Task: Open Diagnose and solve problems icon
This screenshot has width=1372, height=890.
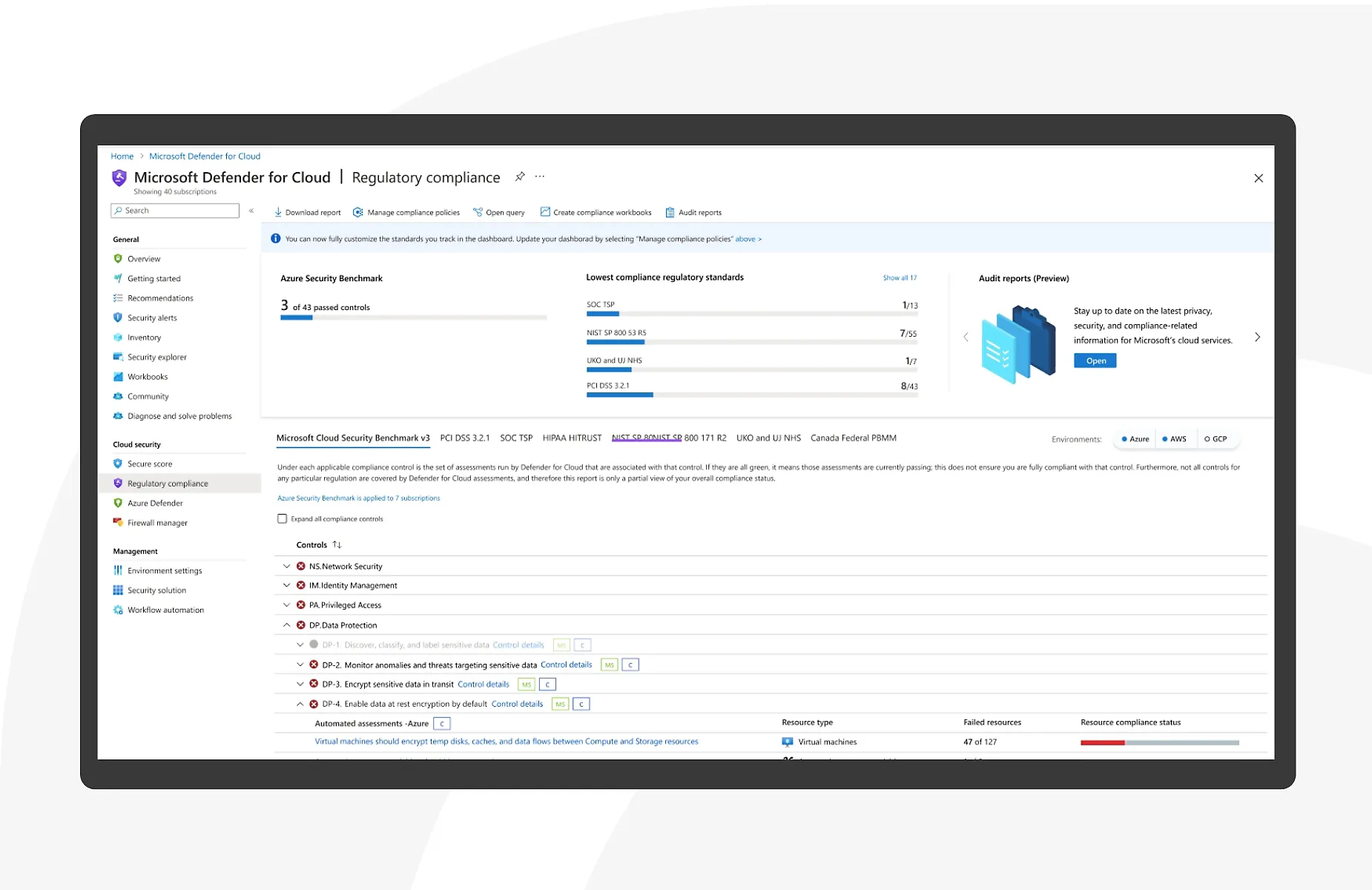Action: pos(118,416)
